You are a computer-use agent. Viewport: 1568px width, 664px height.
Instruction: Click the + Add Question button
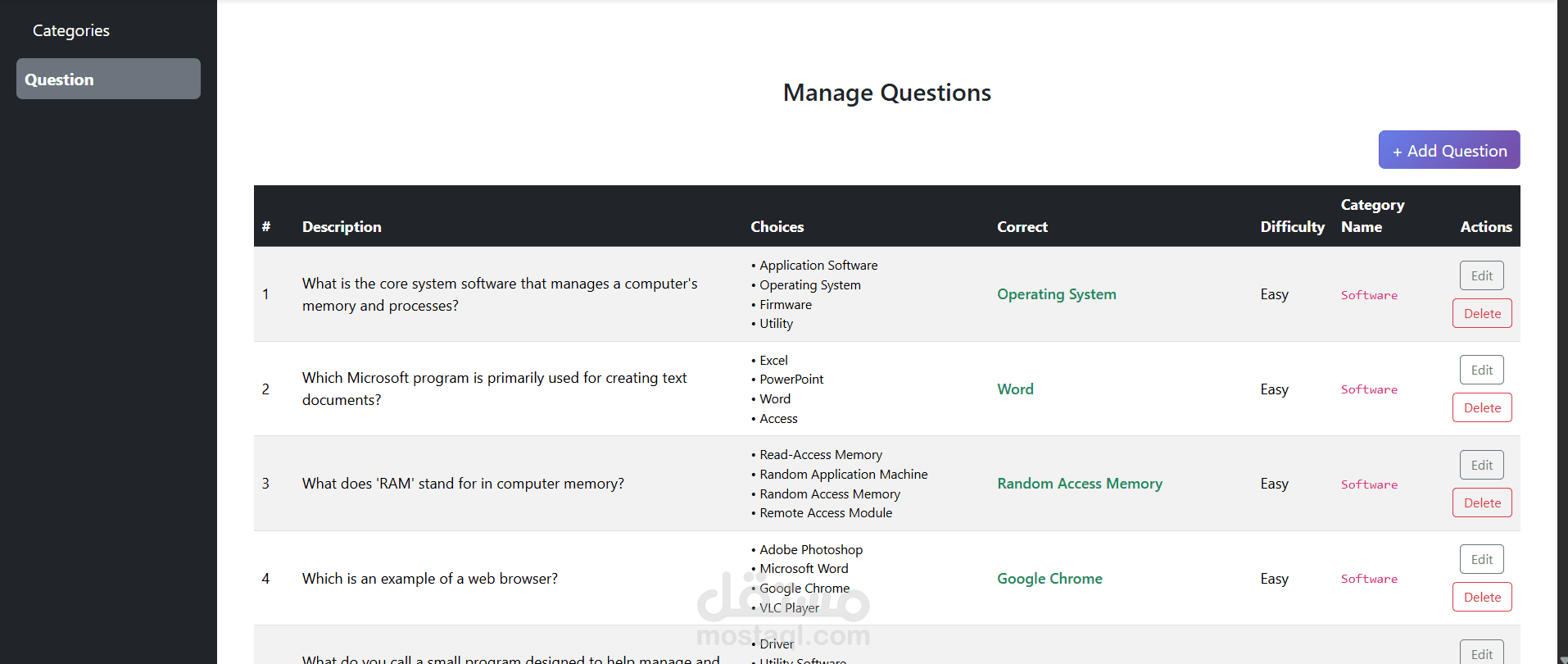(x=1449, y=150)
